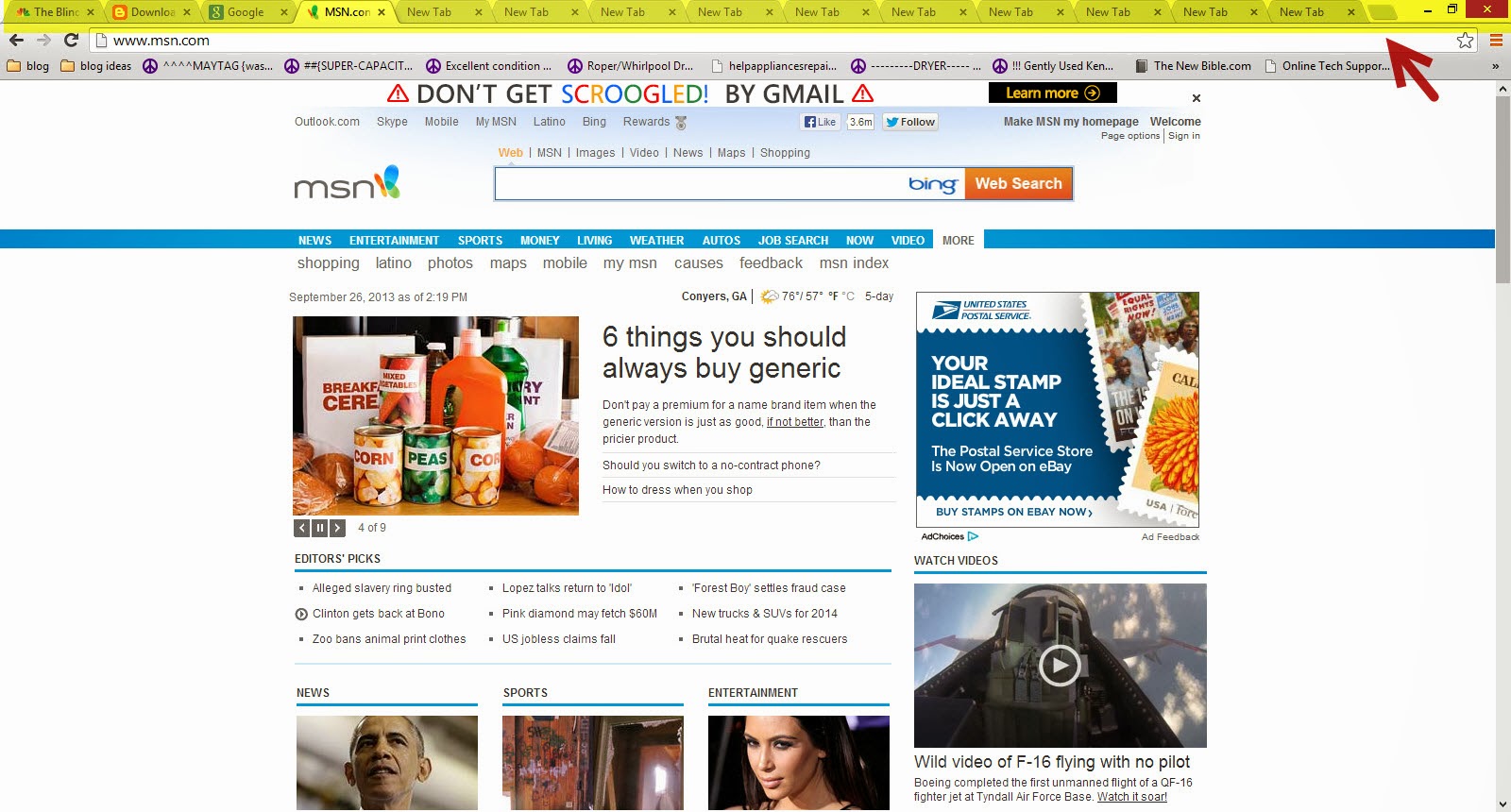Open 'Clinton gets back at Bono' story
The width and height of the screenshot is (1511, 812).
click(378, 614)
